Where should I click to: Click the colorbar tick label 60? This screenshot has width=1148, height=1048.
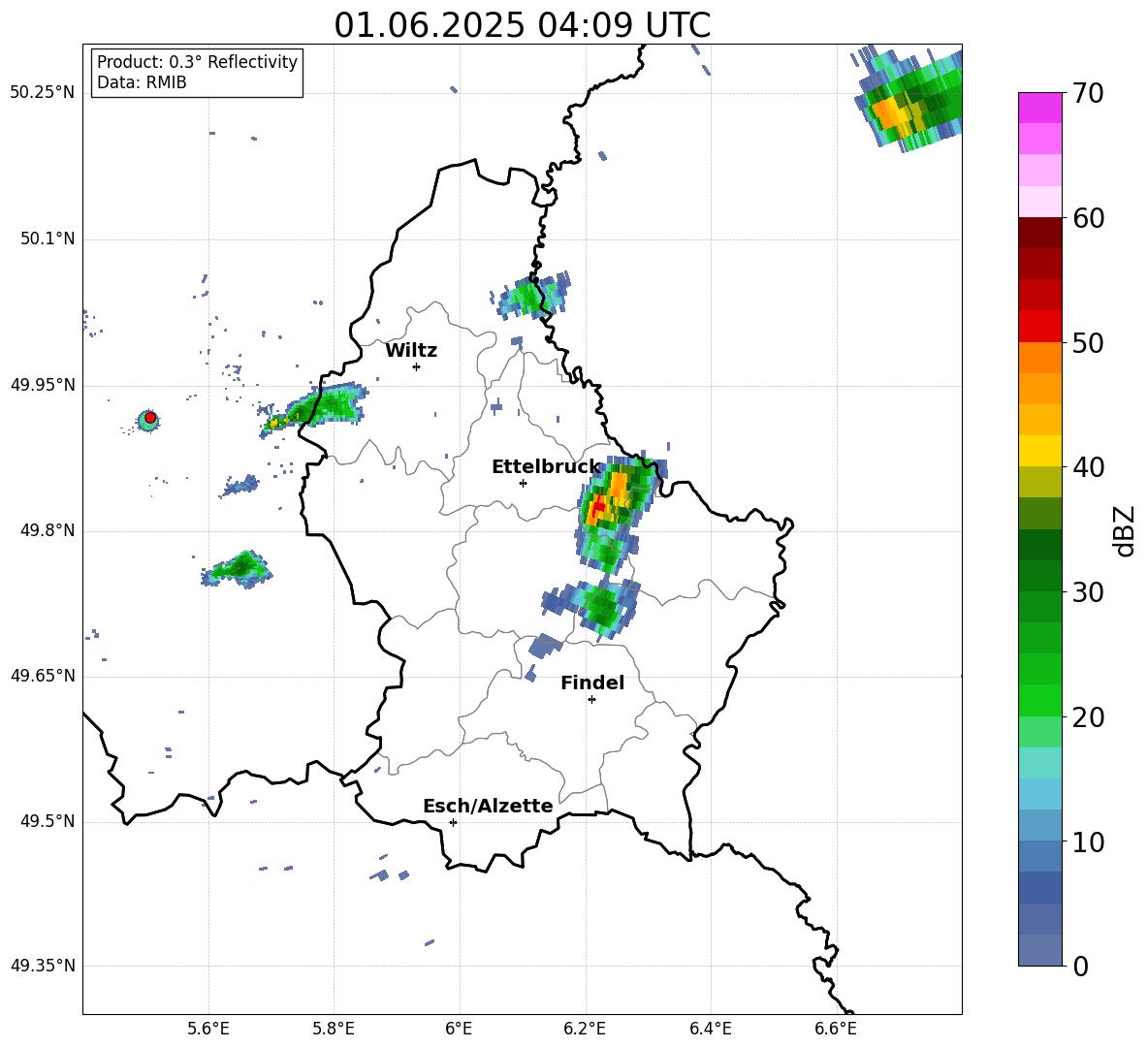tap(1088, 218)
